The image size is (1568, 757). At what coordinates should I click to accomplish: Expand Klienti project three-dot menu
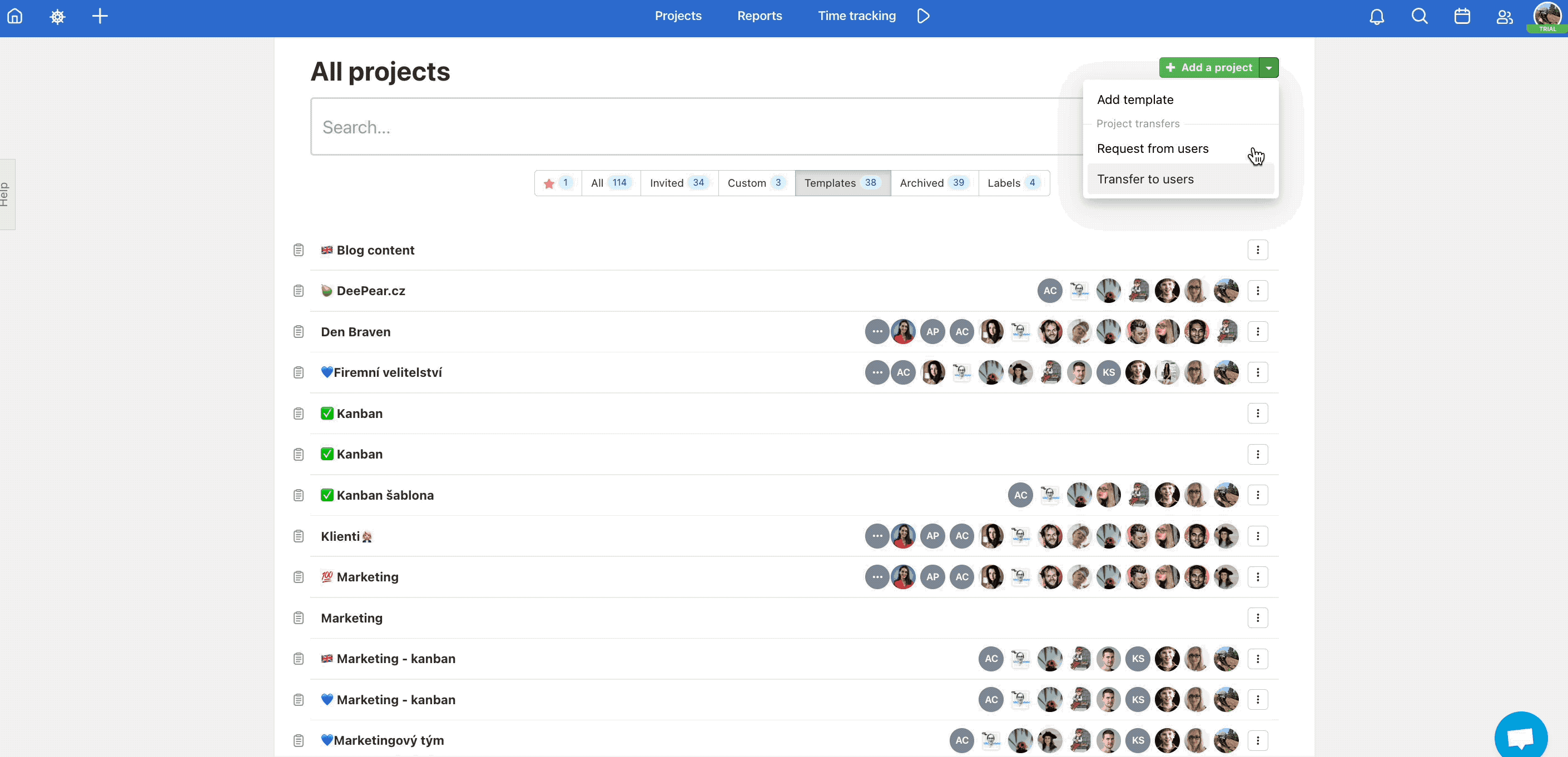[1258, 536]
